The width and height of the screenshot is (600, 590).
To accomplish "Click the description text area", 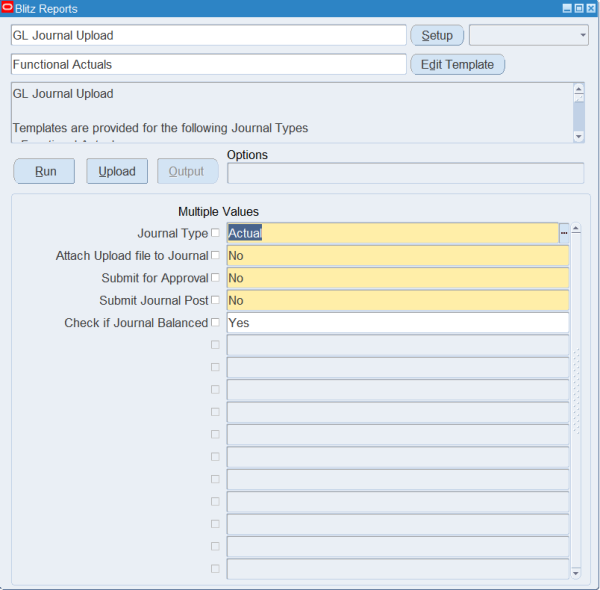I will tap(292, 112).
